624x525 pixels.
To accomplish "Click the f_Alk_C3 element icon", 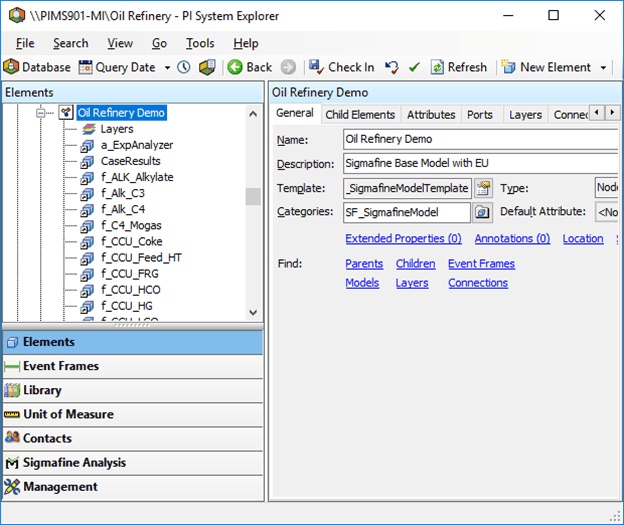I will click(87, 193).
